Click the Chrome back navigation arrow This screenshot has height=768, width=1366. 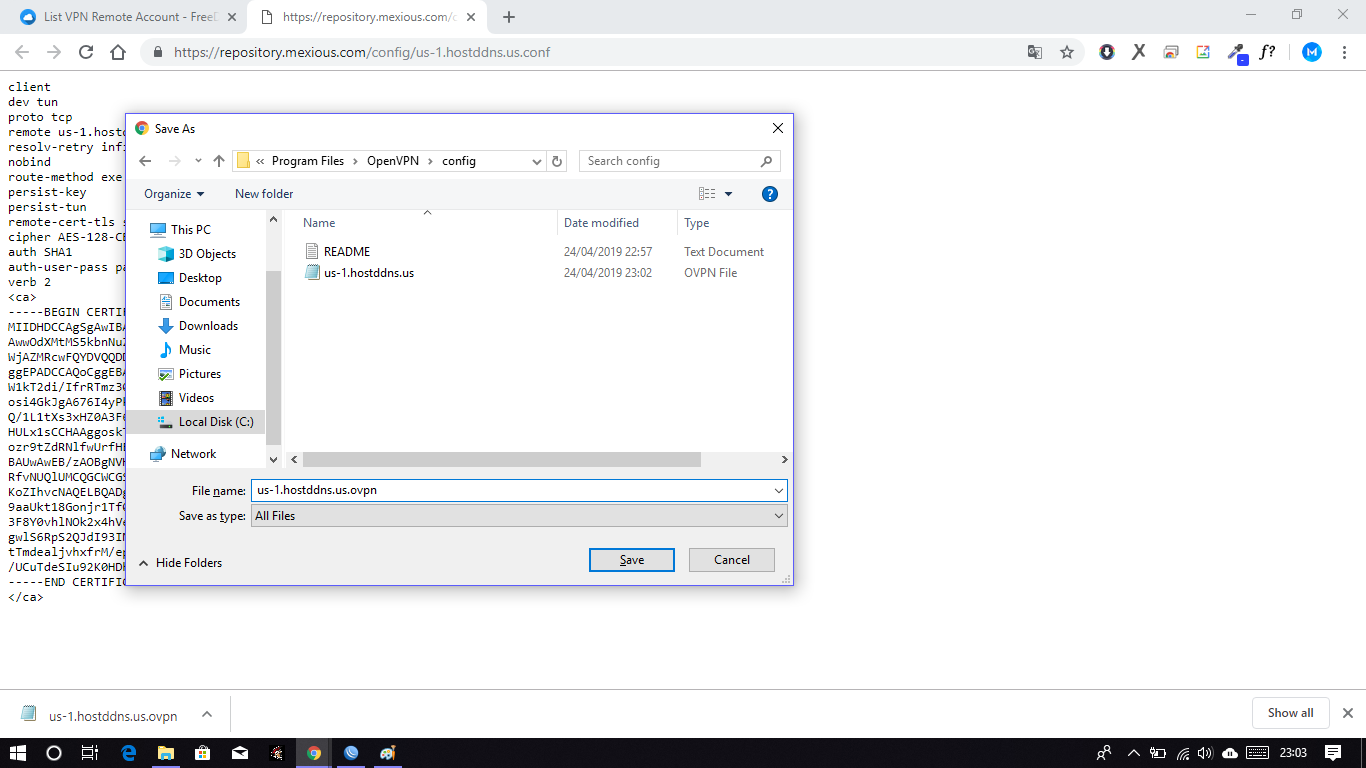(x=22, y=53)
